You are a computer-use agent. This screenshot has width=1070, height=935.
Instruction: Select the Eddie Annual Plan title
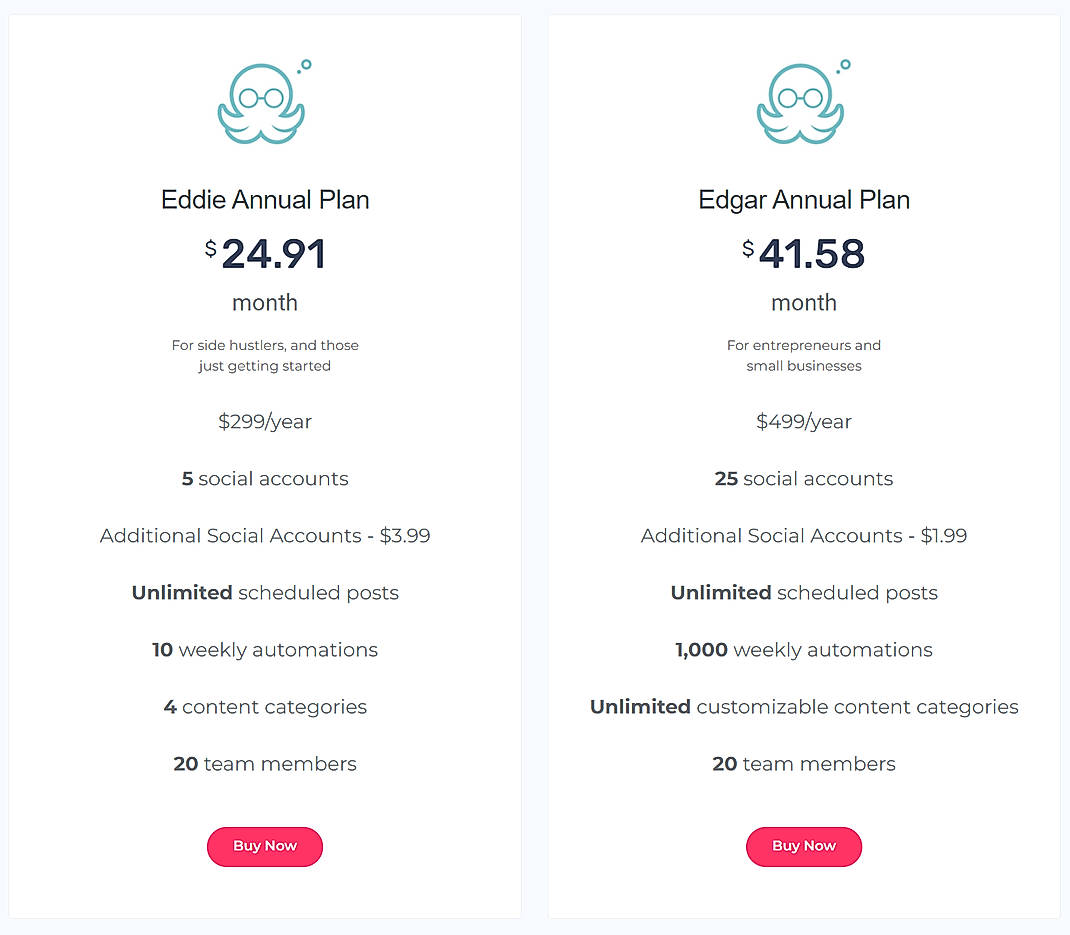(264, 199)
